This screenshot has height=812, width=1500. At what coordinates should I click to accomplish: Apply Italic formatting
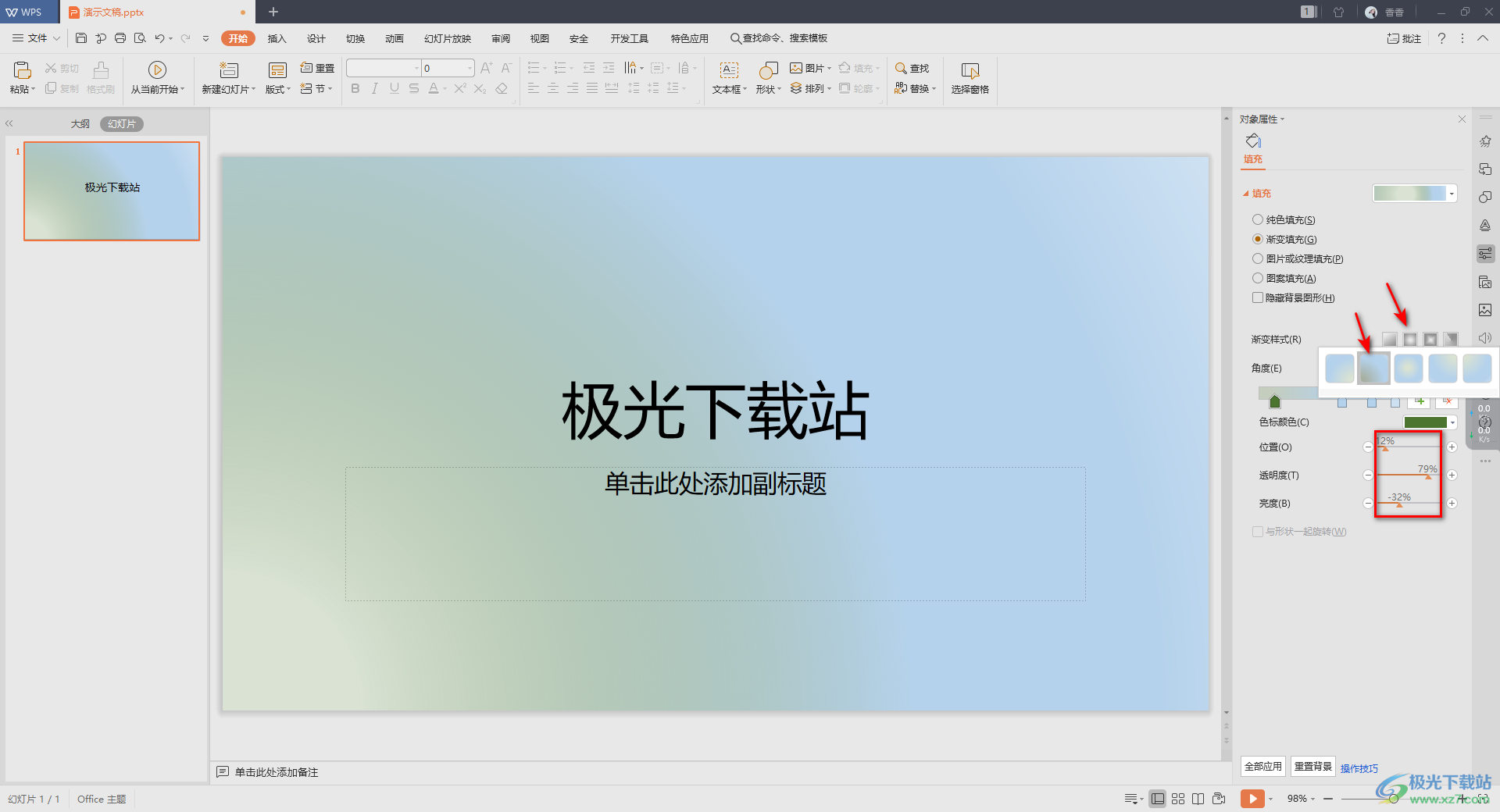click(375, 88)
